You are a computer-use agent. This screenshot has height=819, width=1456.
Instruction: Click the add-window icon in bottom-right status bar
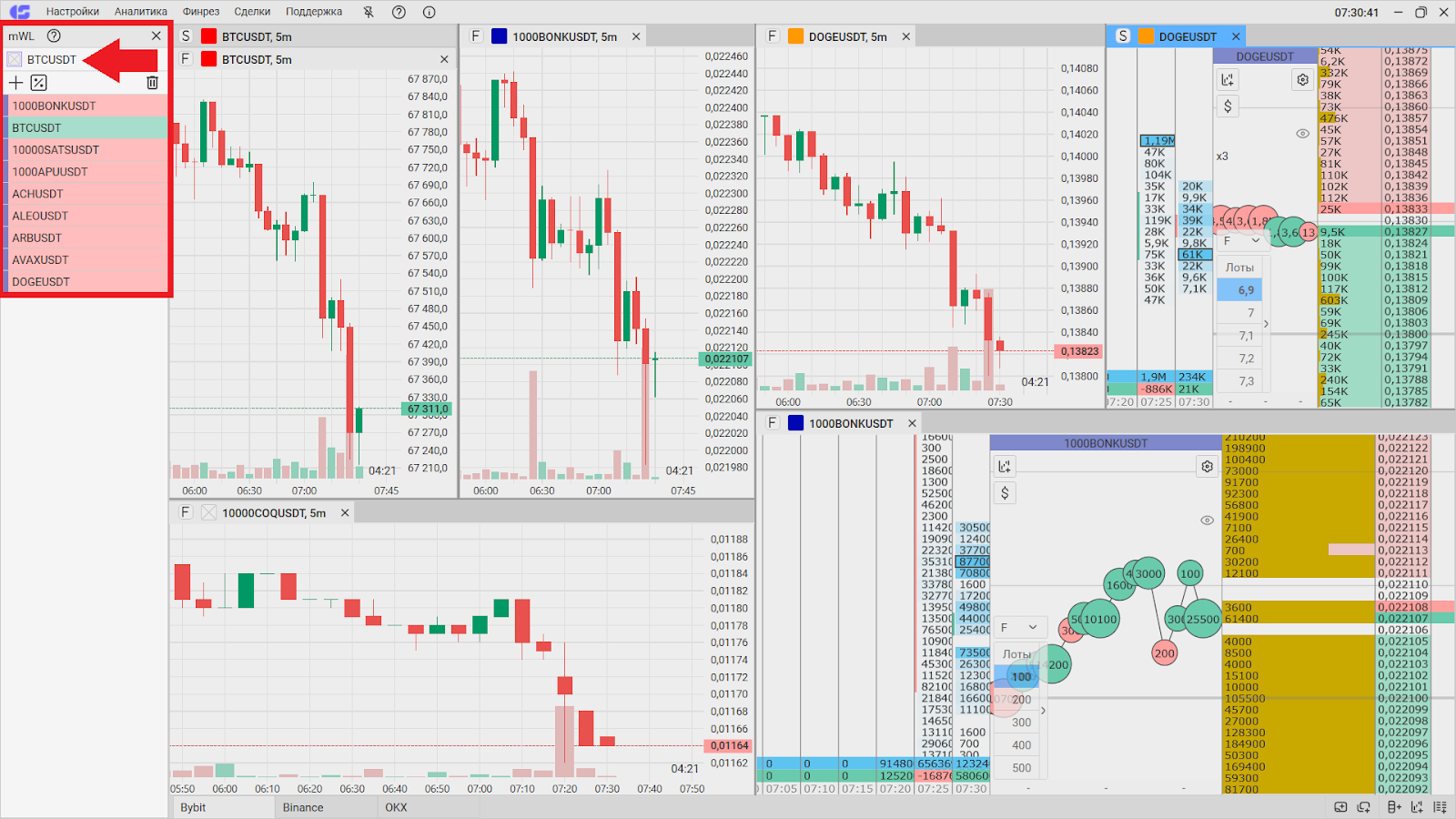tap(1340, 807)
